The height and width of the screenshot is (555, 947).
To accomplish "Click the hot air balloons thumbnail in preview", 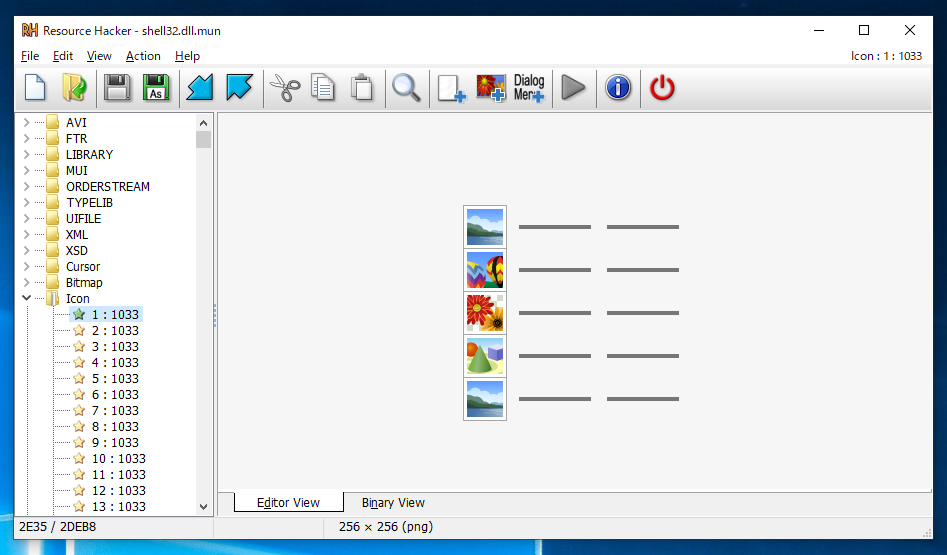I will coord(485,270).
